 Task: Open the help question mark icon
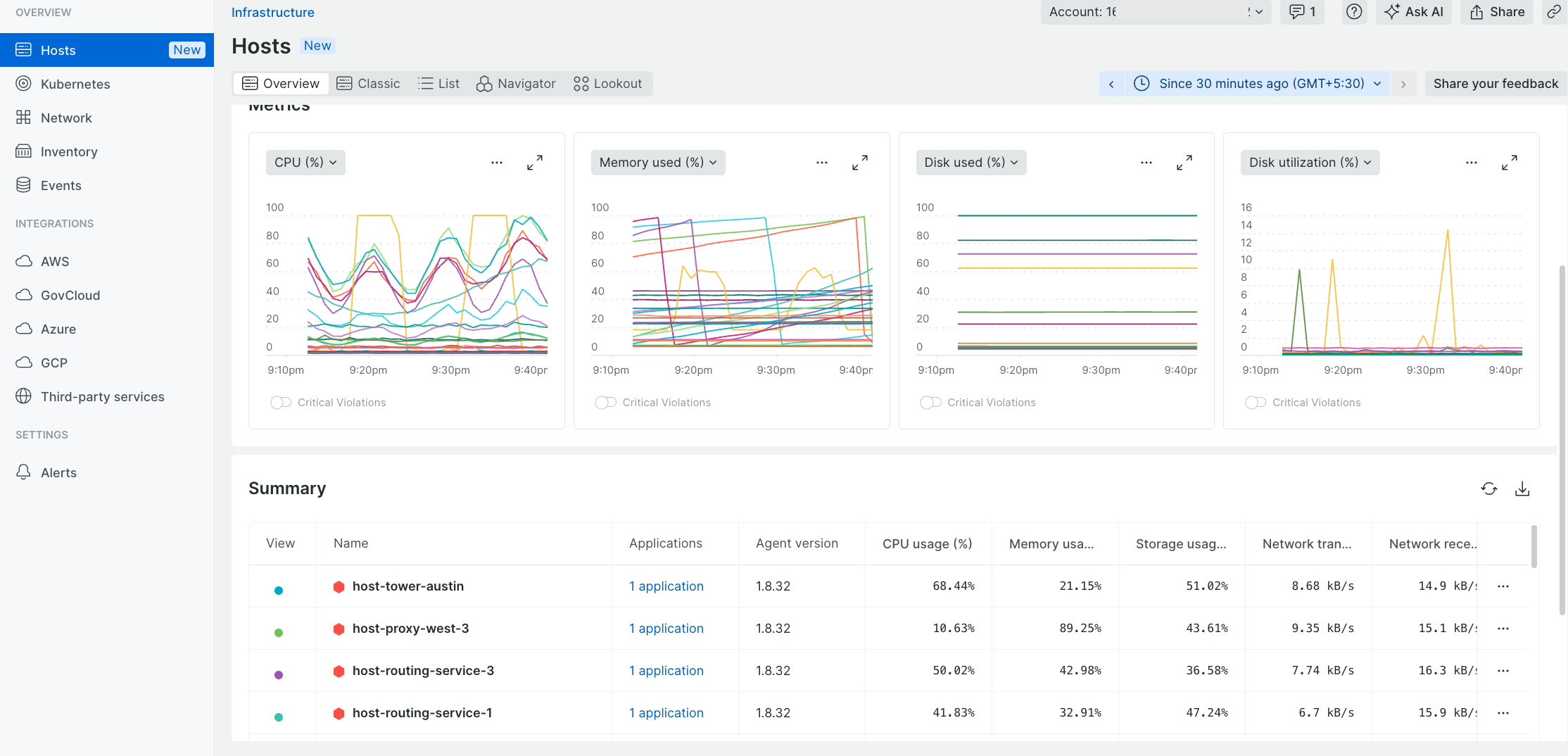click(x=1354, y=12)
